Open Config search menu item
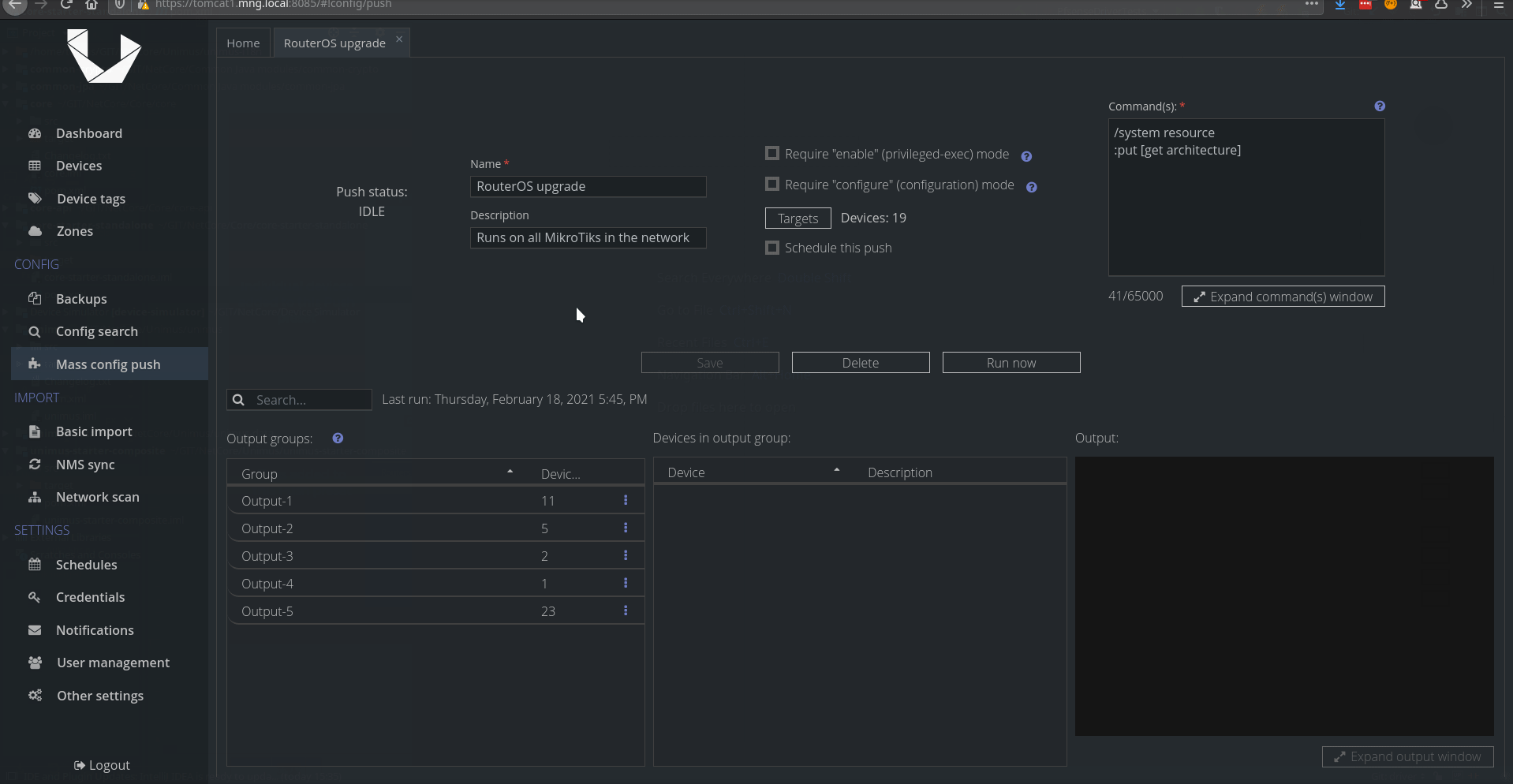This screenshot has height=784, width=1513. tap(110, 331)
